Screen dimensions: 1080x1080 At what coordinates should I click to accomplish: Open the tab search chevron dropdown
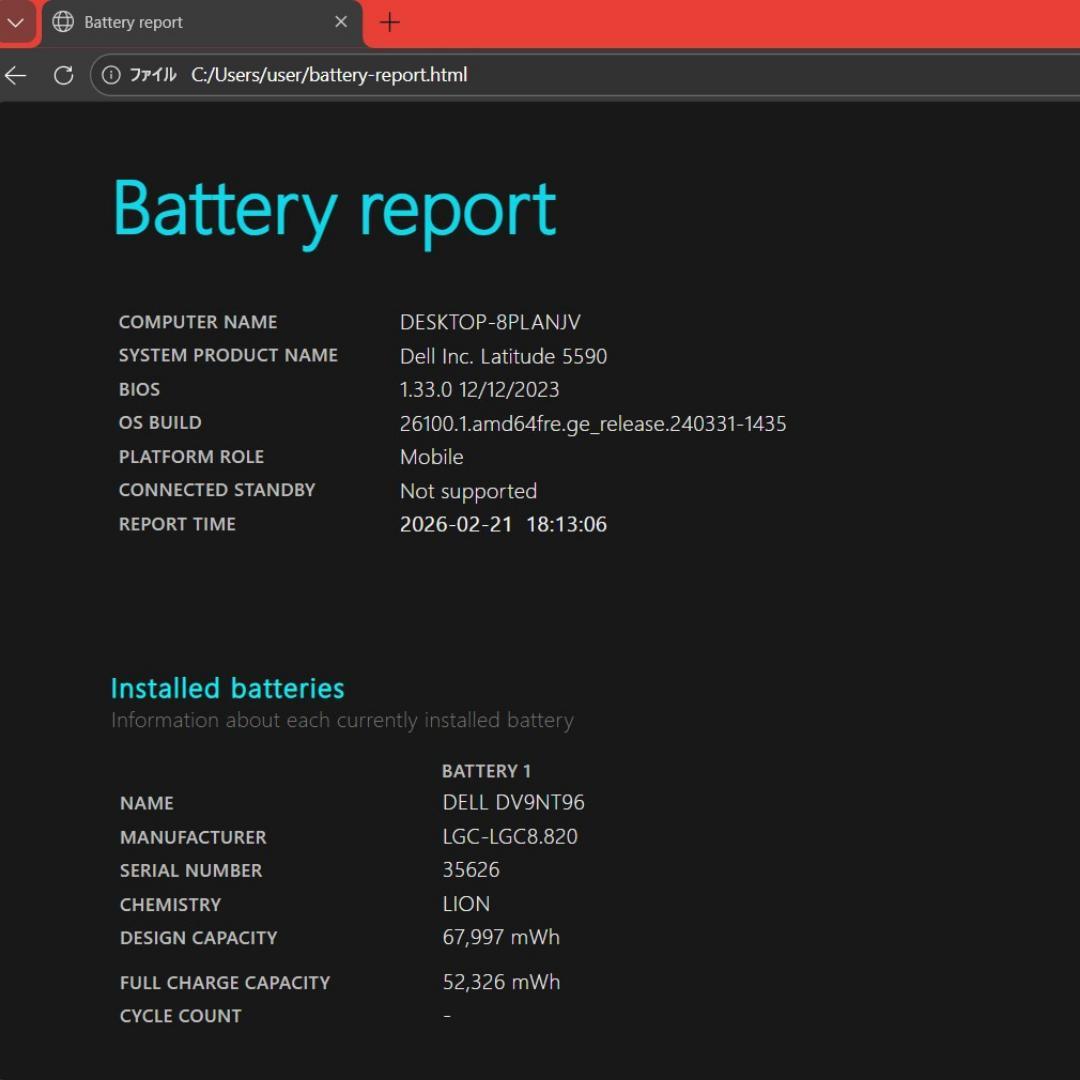[x=16, y=22]
